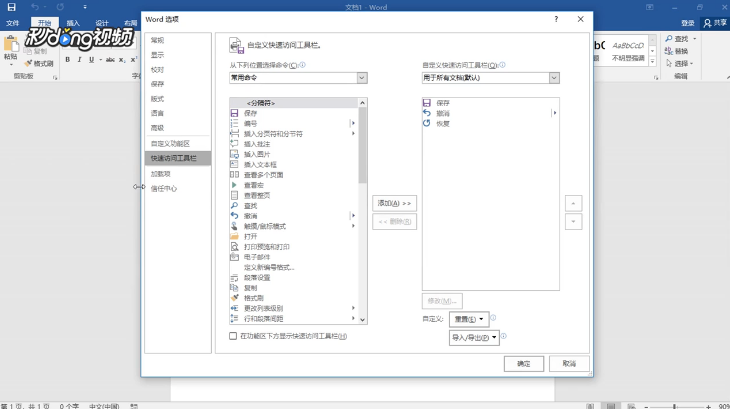Viewport: 730px width, 409px height.
Task: Open 插入 tab in Word ribbon
Action: (73, 23)
